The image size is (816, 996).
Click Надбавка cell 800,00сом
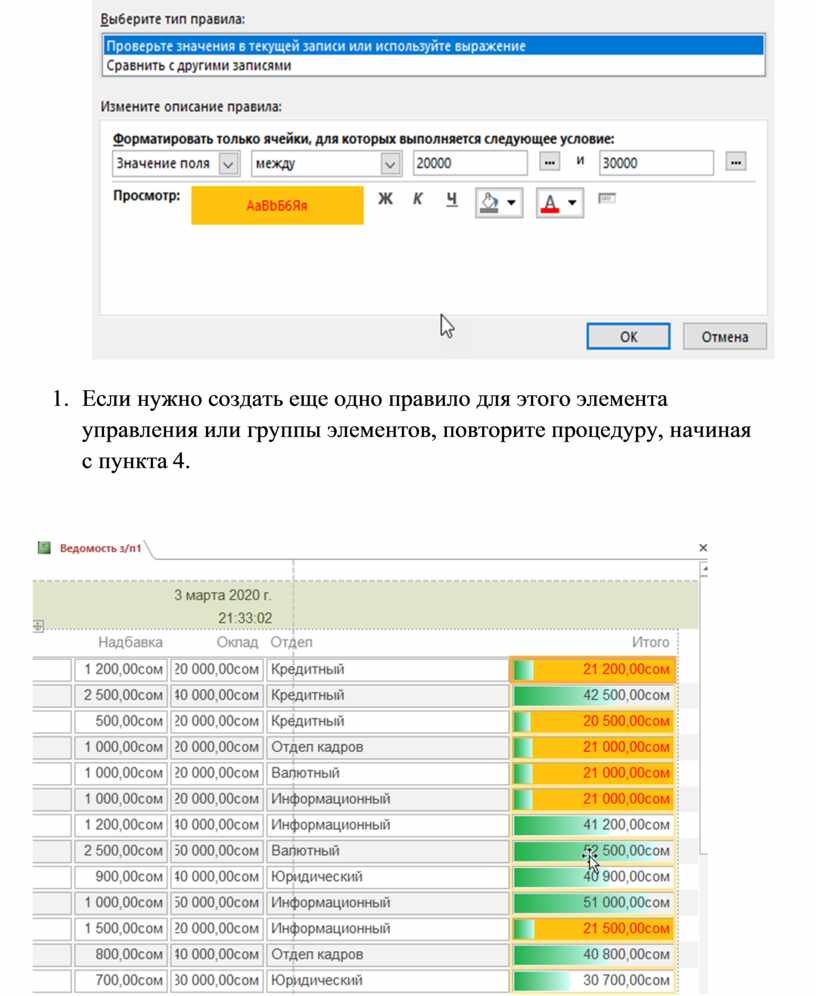coord(121,955)
